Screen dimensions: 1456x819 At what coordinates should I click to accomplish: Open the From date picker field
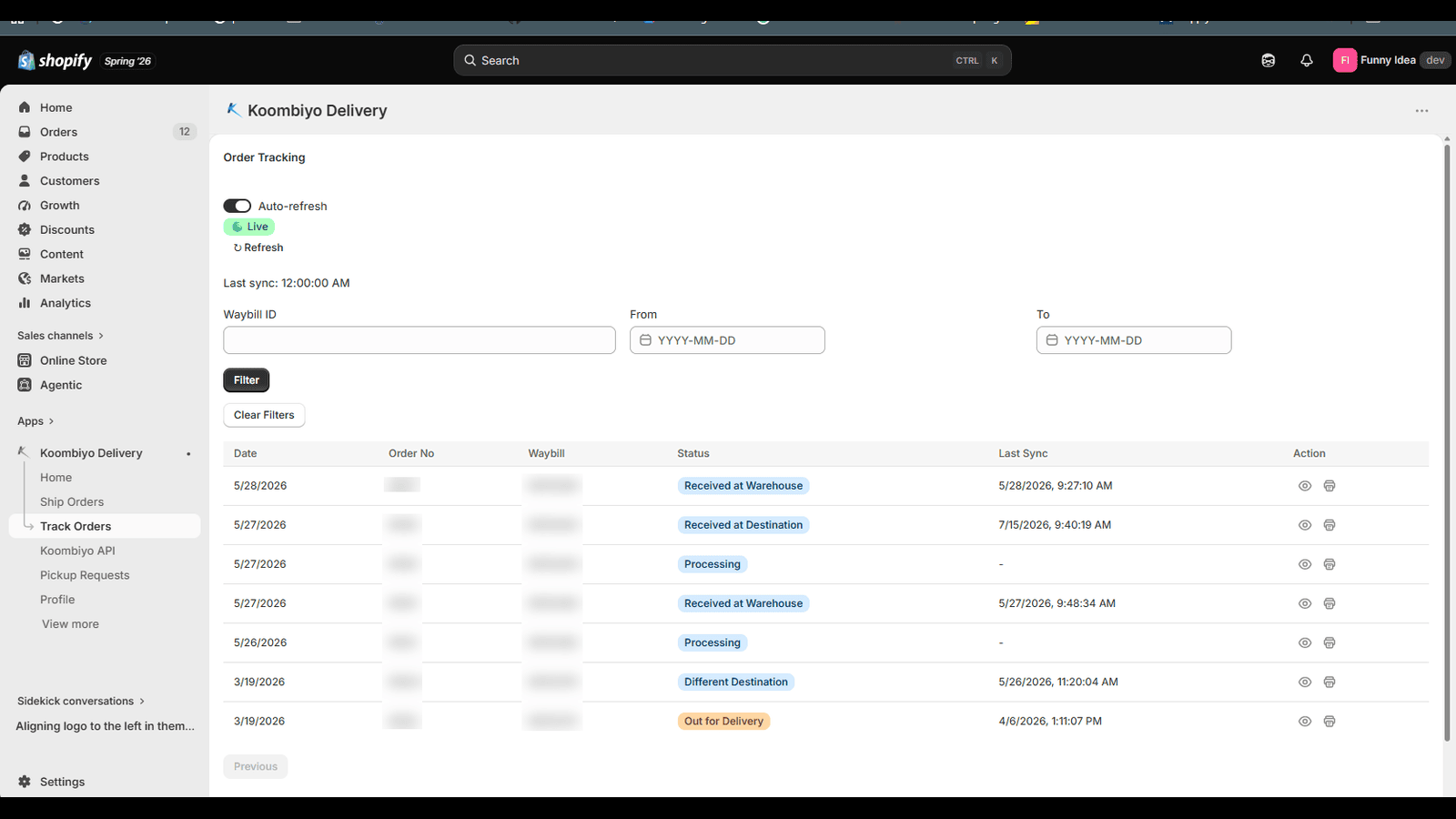(x=727, y=340)
